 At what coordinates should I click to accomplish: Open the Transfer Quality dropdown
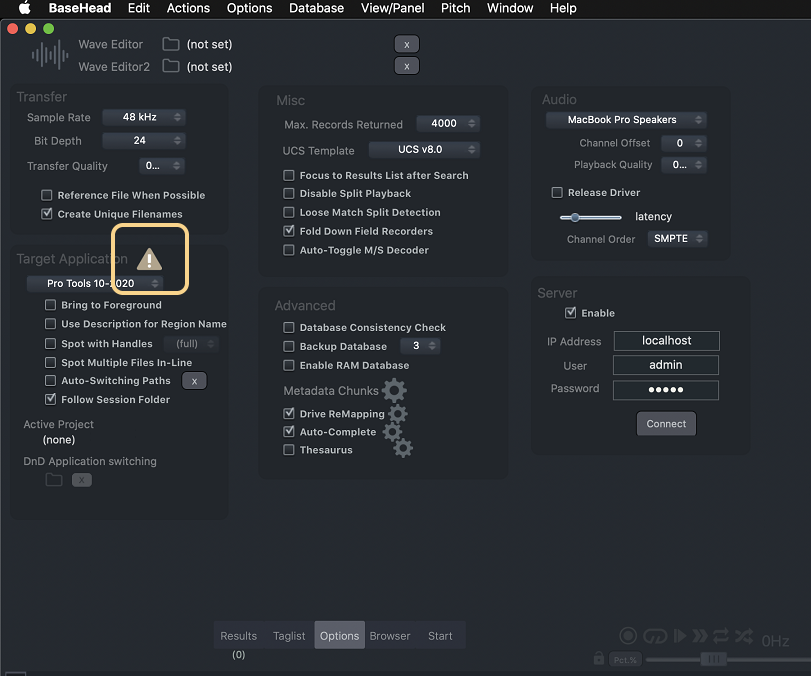point(162,166)
